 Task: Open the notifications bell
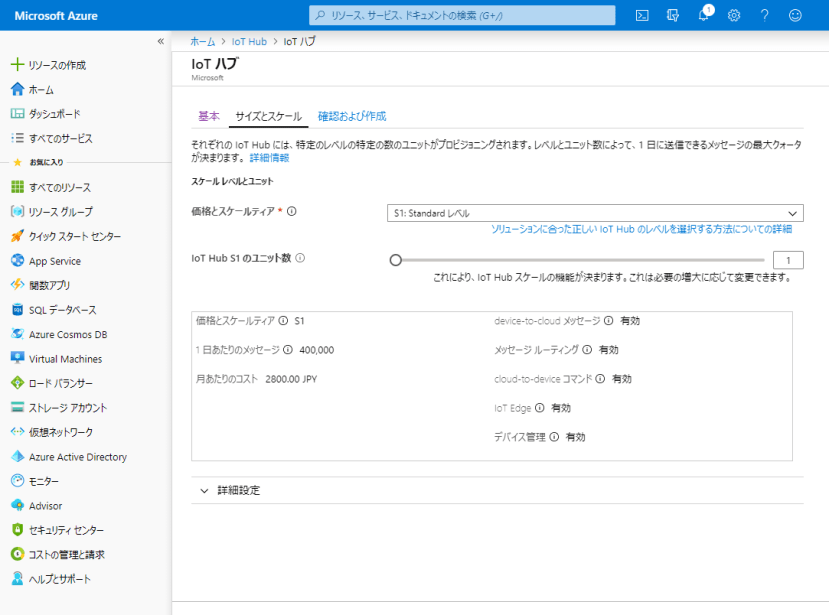[x=704, y=14]
